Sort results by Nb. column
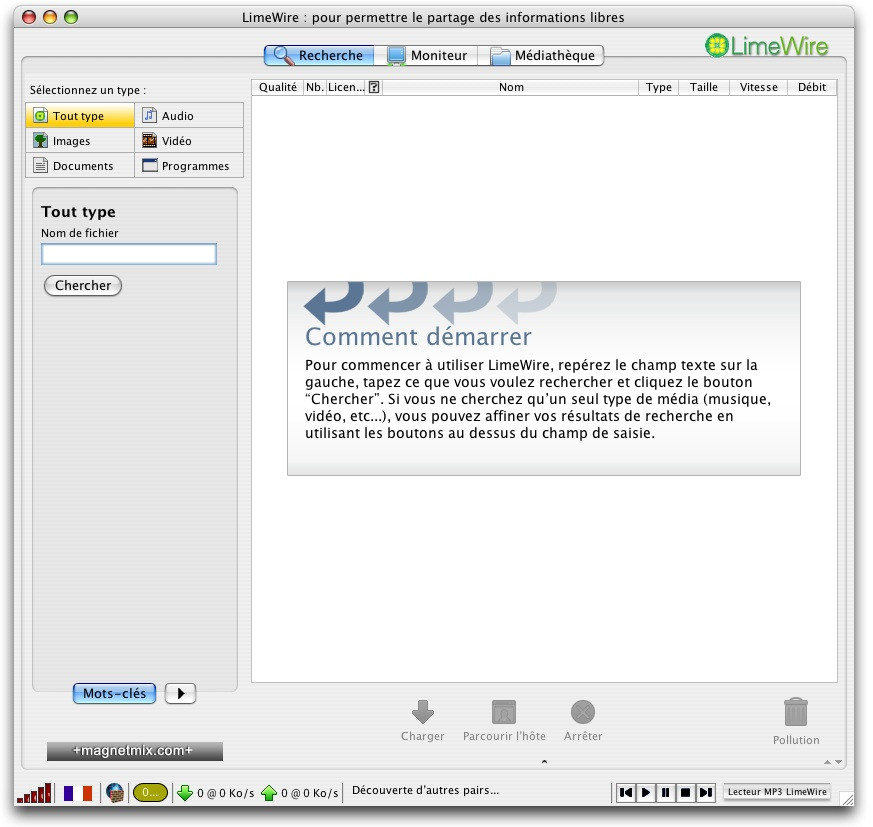This screenshot has height=827, width=873. point(315,87)
